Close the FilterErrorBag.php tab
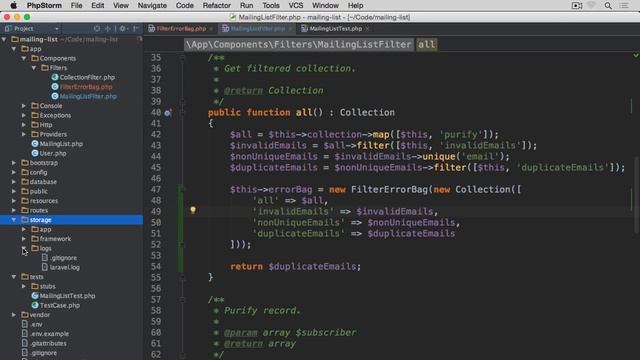 point(211,29)
